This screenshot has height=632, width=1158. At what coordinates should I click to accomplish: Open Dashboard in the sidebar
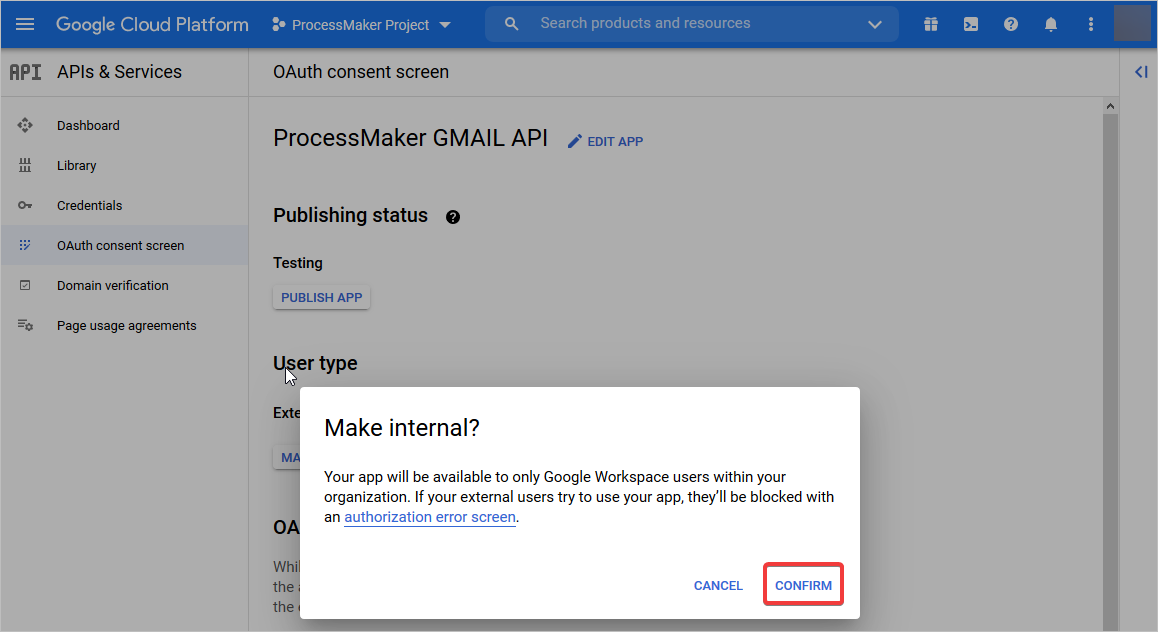pos(88,126)
